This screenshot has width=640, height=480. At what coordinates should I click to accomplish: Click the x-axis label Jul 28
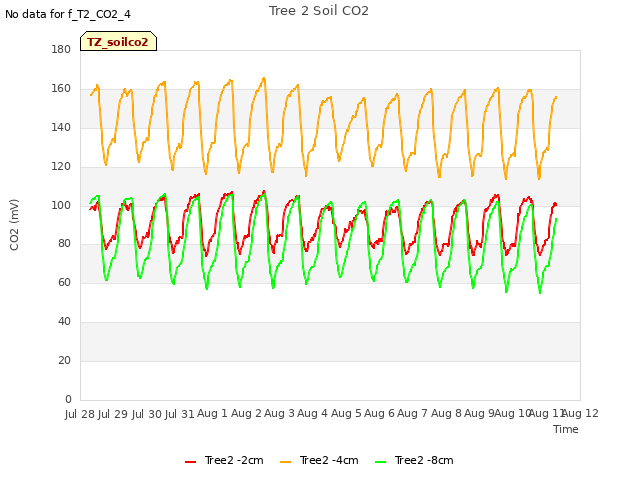80,414
